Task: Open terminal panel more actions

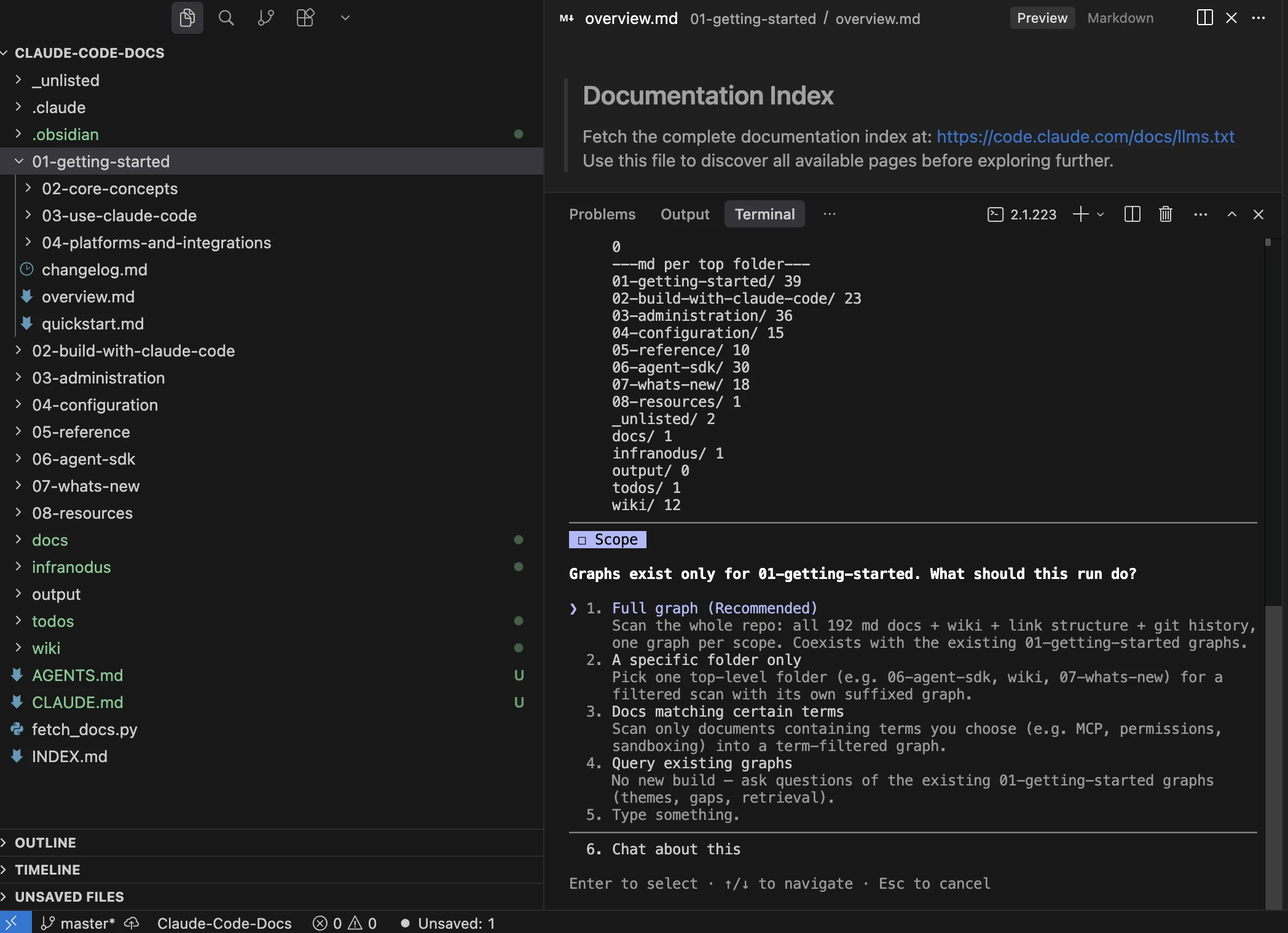Action: [1200, 214]
